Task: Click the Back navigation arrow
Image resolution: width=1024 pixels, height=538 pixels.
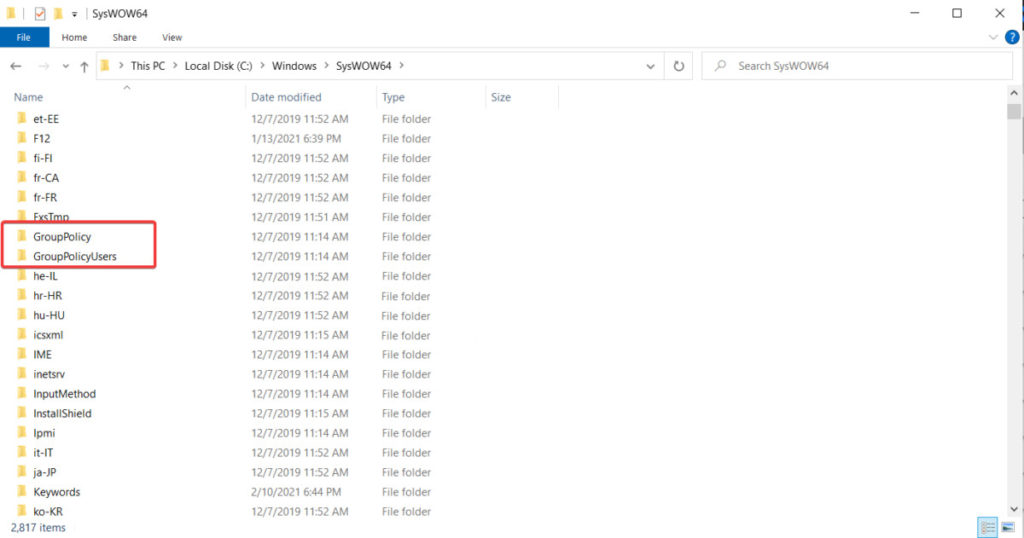Action: [x=16, y=66]
